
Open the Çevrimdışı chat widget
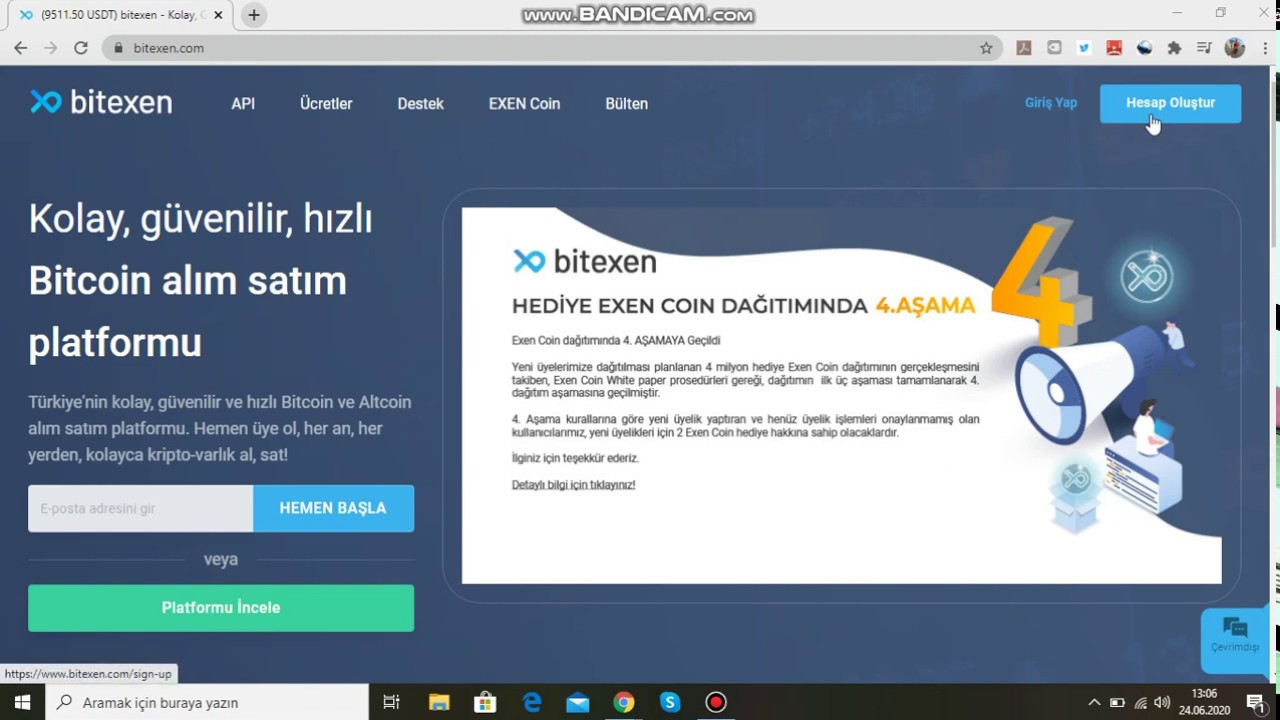tap(1235, 640)
